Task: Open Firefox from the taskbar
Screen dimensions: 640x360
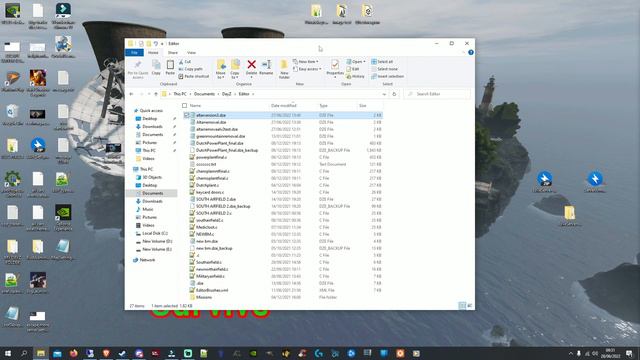Action: [73, 353]
